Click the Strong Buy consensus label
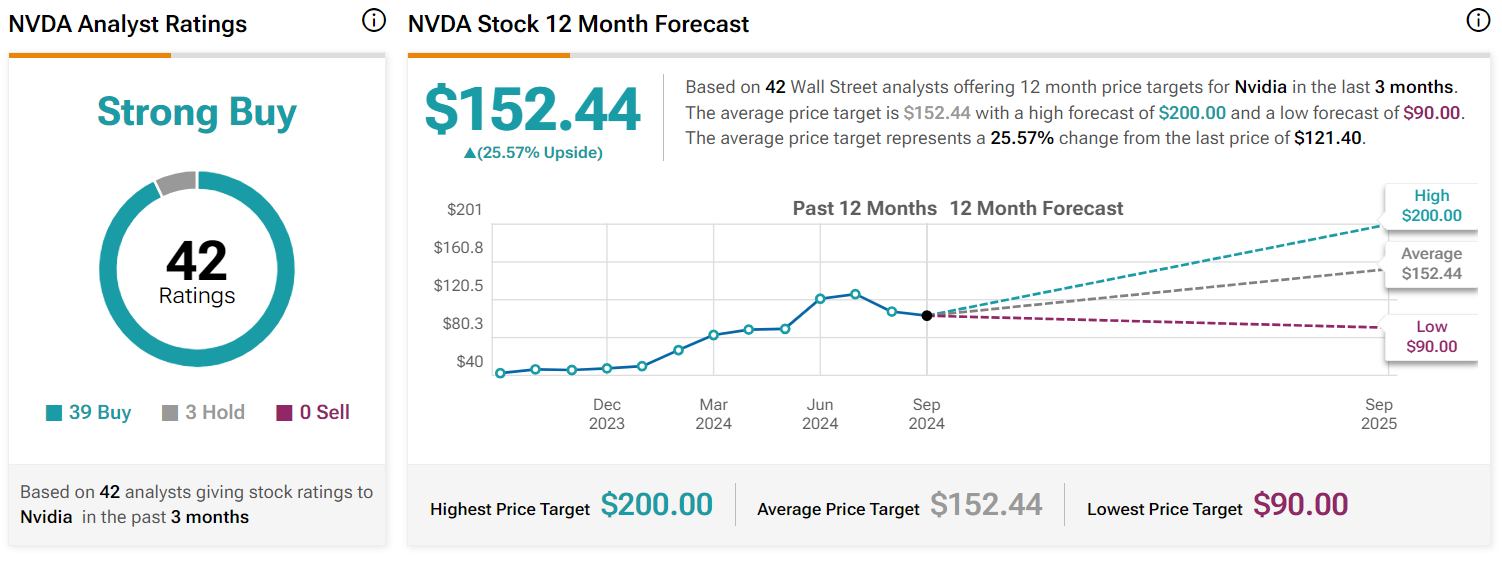This screenshot has width=1502, height=567. [x=197, y=112]
